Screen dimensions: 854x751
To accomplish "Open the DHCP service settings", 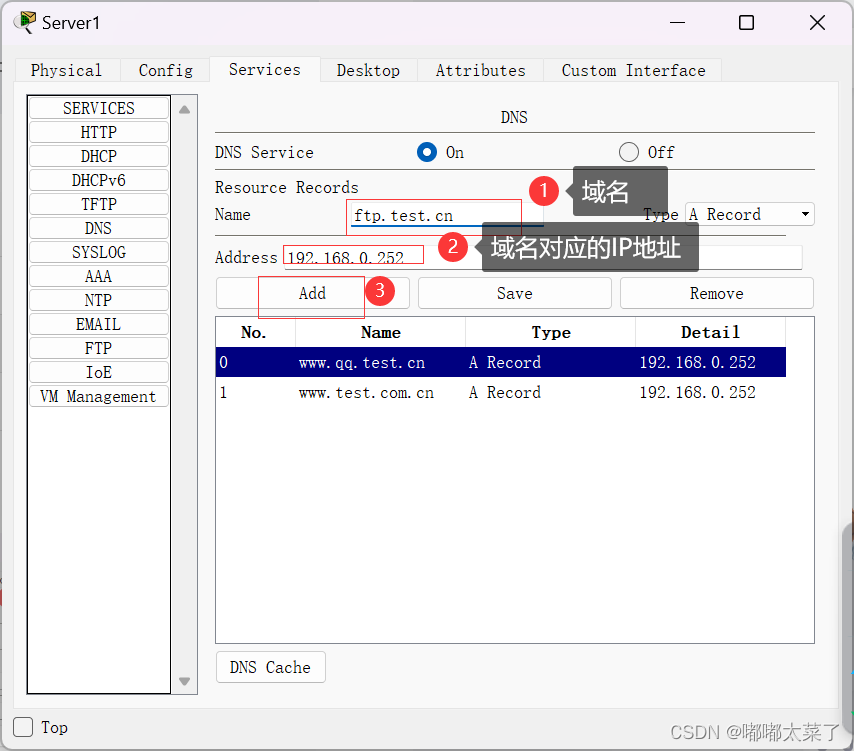I will (x=99, y=156).
